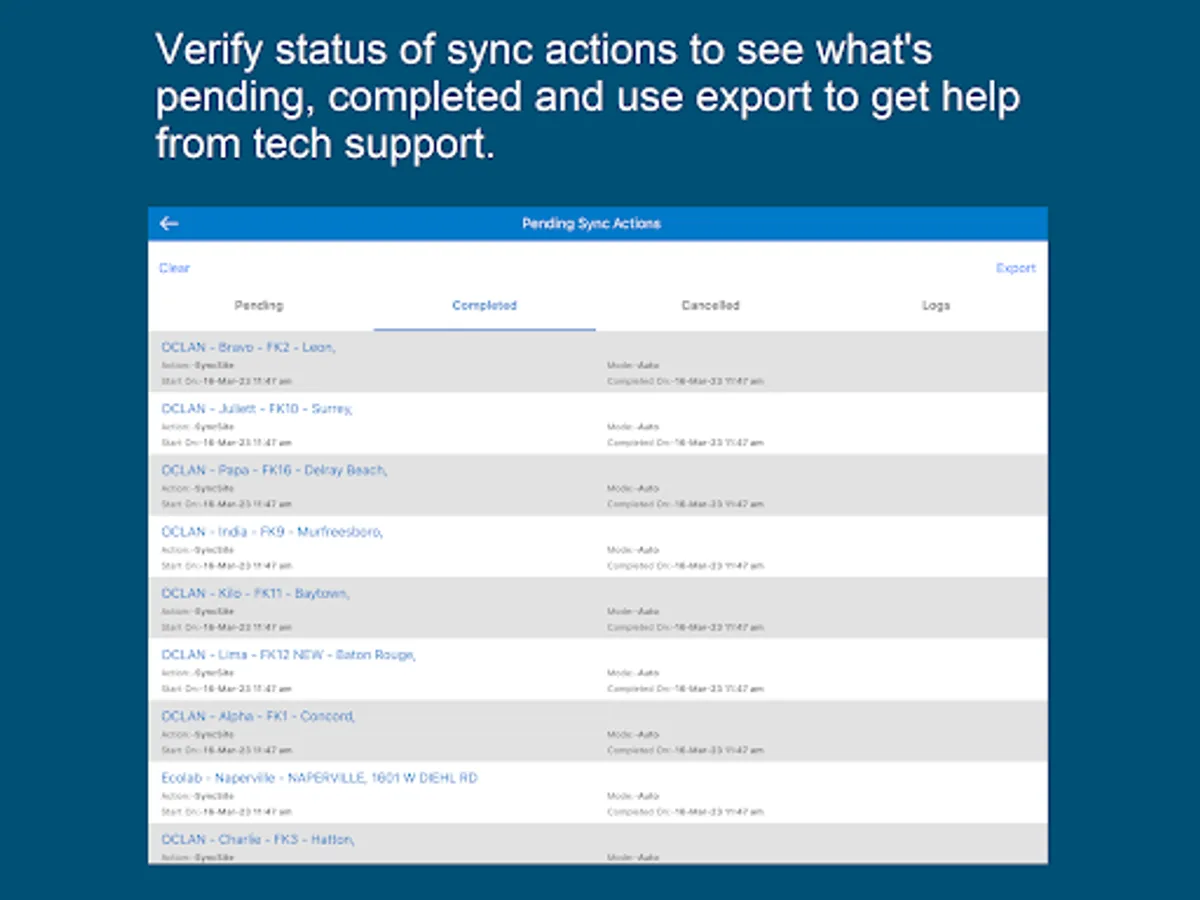Select OCLAN - Charlie - FK3 - Hatton entry
Screen dimensions: 1200x900
tap(258, 839)
